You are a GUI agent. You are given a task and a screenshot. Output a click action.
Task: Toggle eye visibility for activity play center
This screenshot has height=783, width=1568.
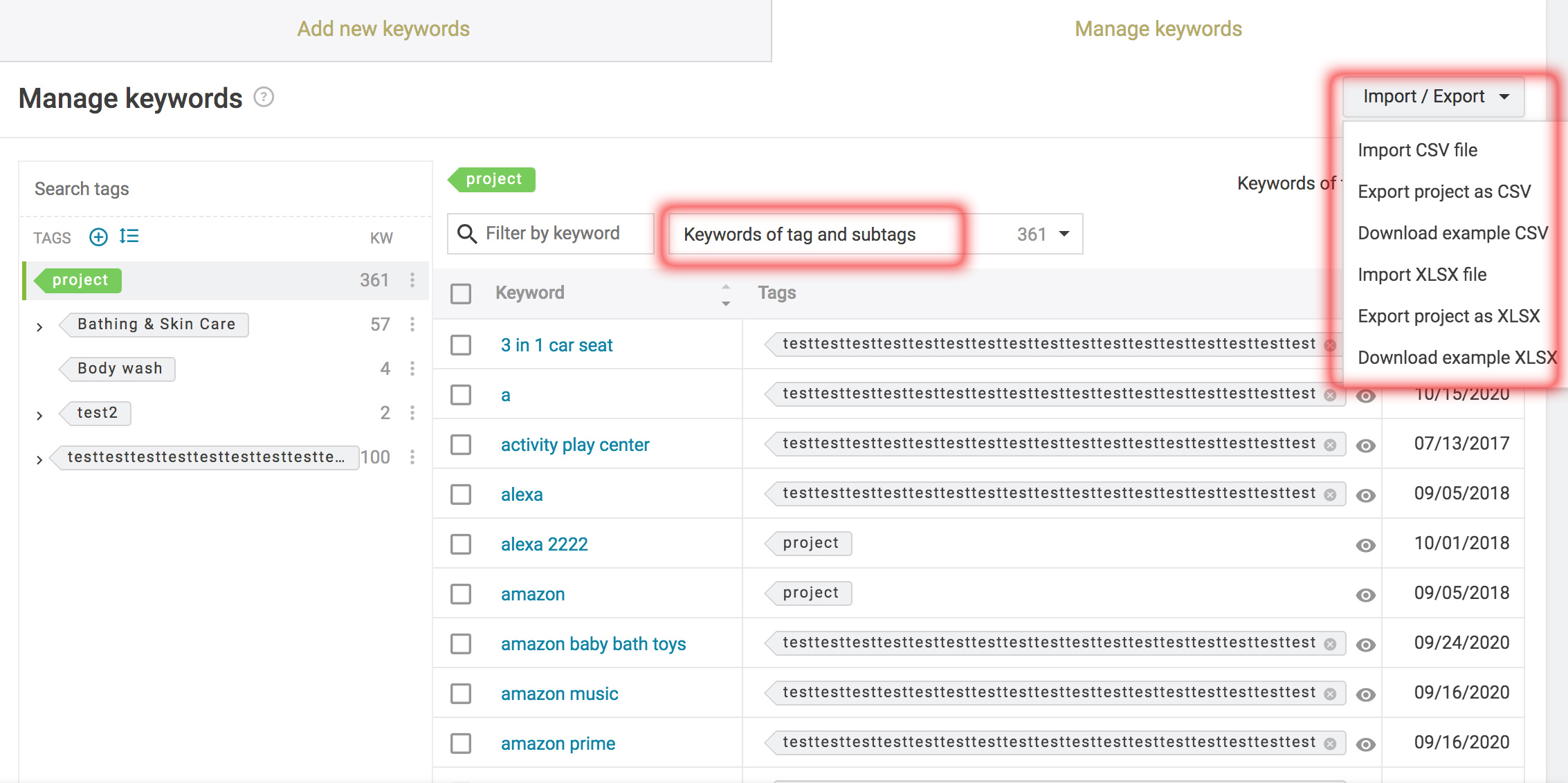tap(1365, 446)
